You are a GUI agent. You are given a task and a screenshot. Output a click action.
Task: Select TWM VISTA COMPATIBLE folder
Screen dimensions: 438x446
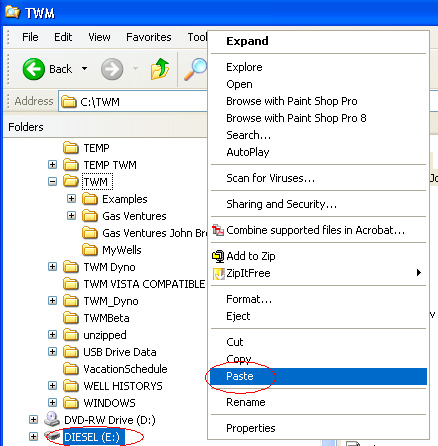coord(144,284)
